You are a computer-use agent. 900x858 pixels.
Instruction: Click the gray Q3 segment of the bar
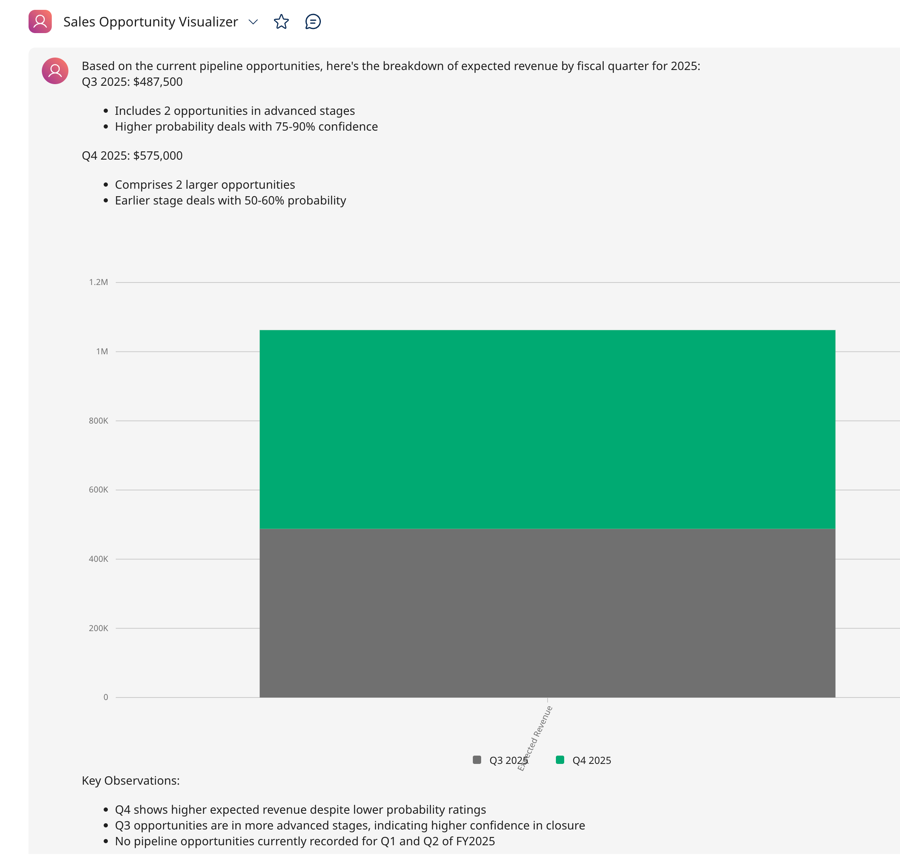tap(547, 610)
